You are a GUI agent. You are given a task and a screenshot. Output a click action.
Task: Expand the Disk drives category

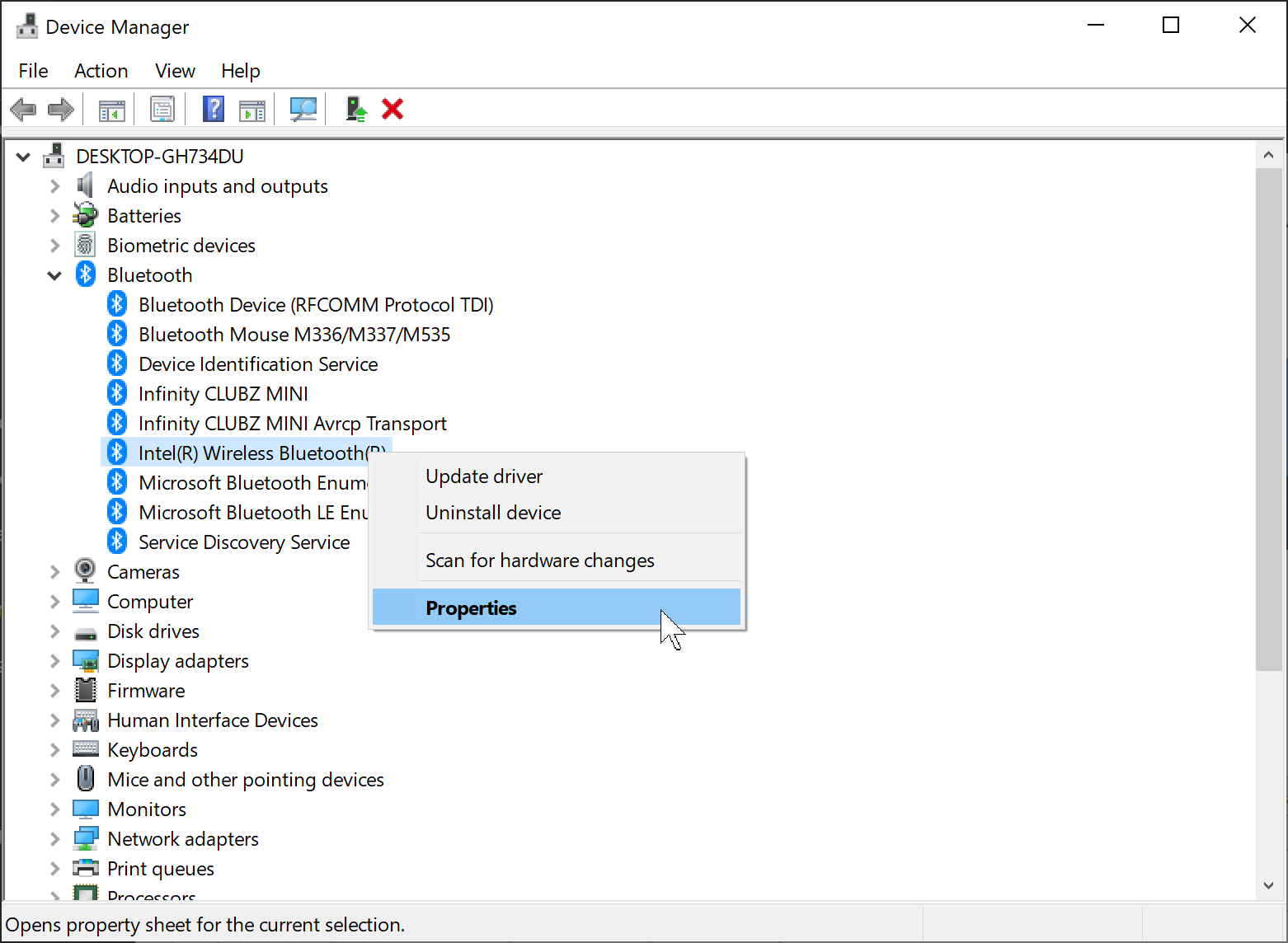tap(54, 631)
